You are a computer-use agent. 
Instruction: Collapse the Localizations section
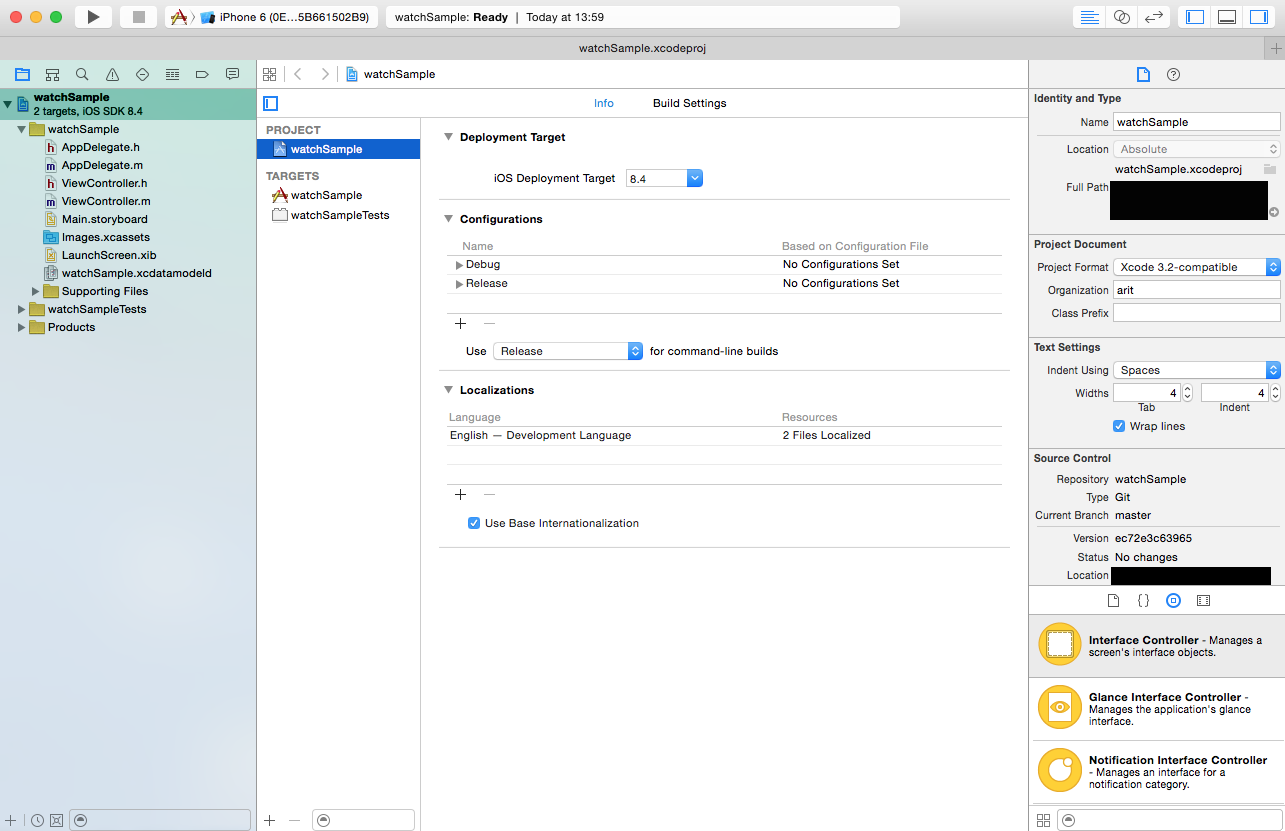(x=448, y=390)
